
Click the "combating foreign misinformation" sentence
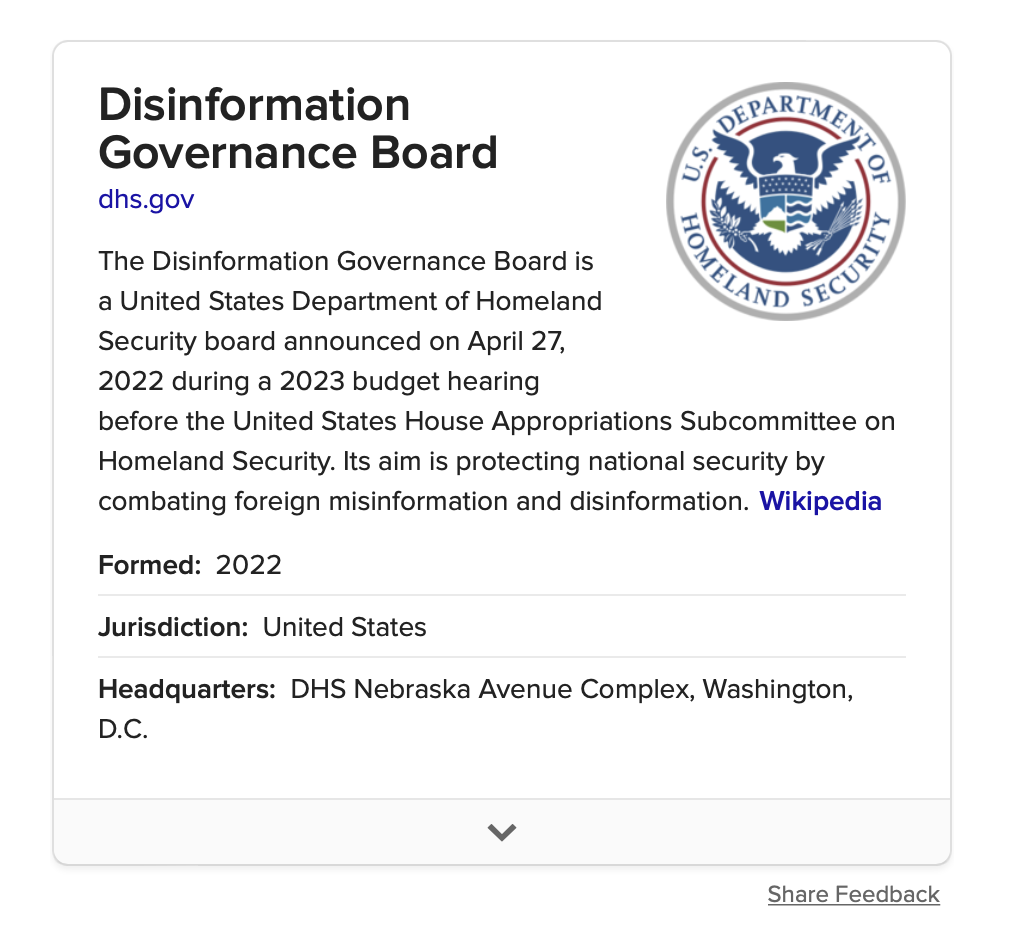click(303, 501)
